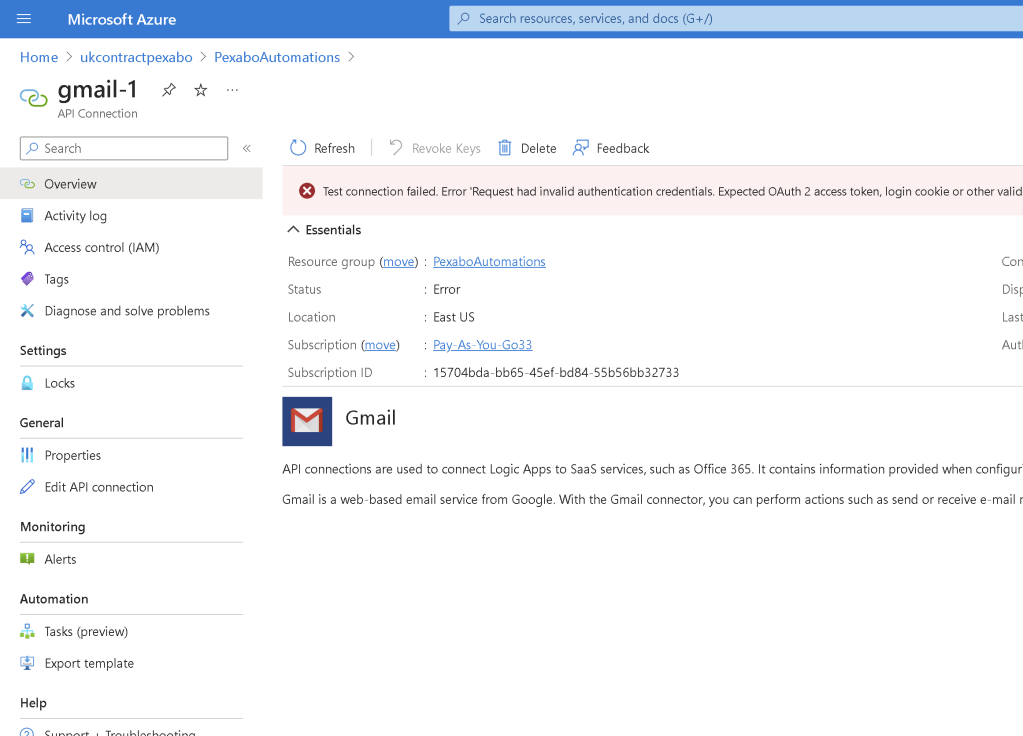The image size is (1023, 736).
Task: Click the Tags purple icon
Action: coord(27,279)
